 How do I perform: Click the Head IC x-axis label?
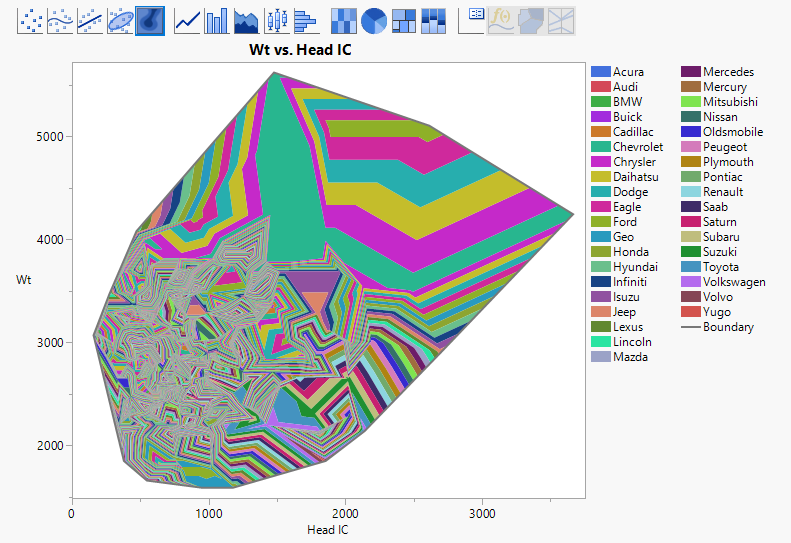[327, 530]
